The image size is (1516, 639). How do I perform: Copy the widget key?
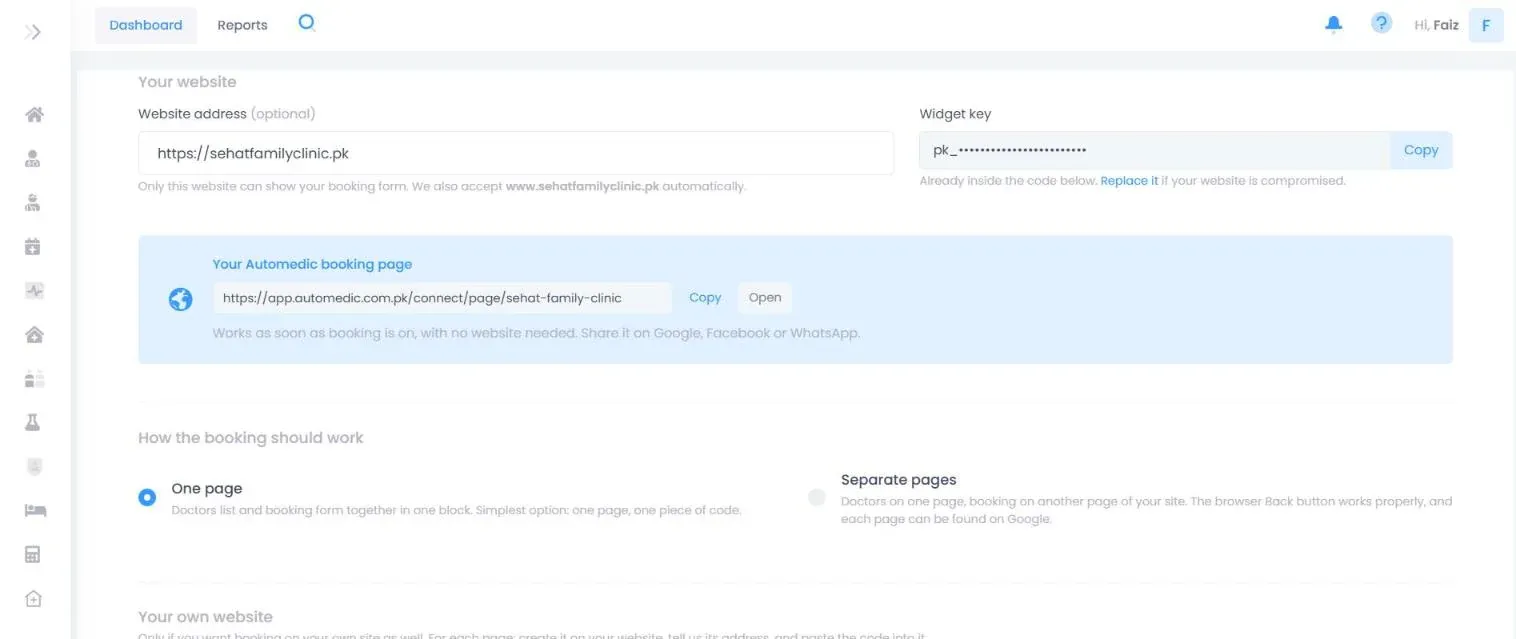coord(1421,150)
